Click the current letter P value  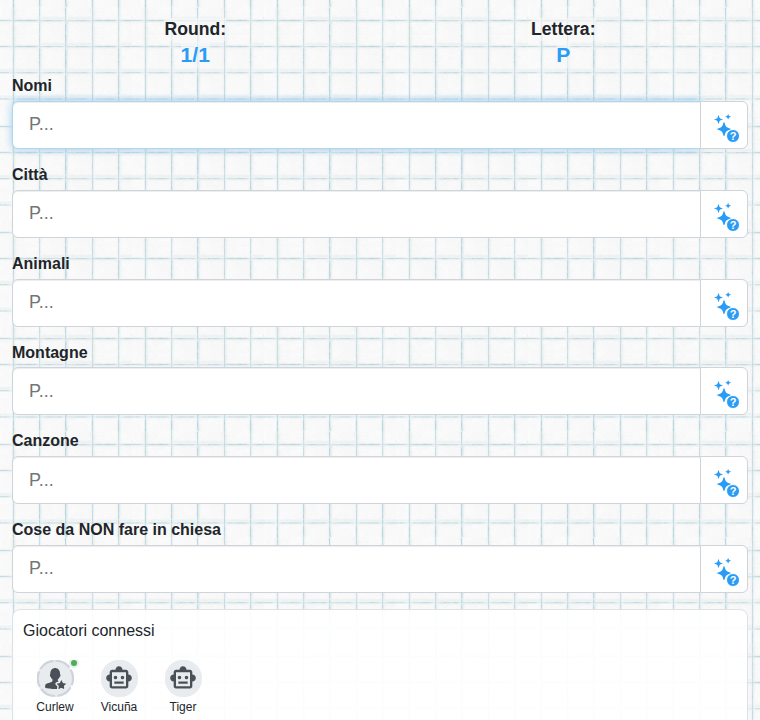pos(563,55)
